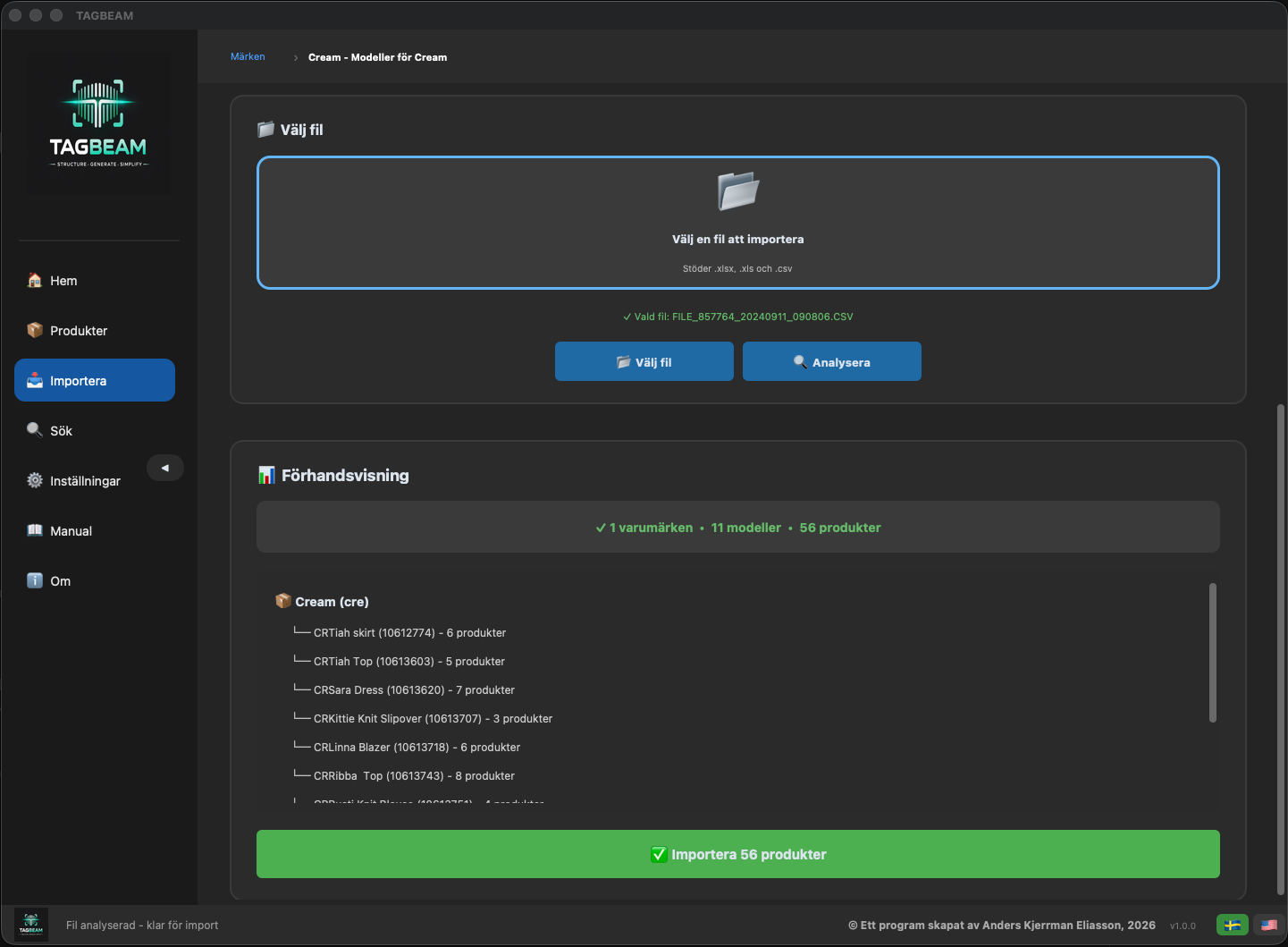Select CRRibba Top (10613743) row
The image size is (1288, 947).
[x=404, y=775]
